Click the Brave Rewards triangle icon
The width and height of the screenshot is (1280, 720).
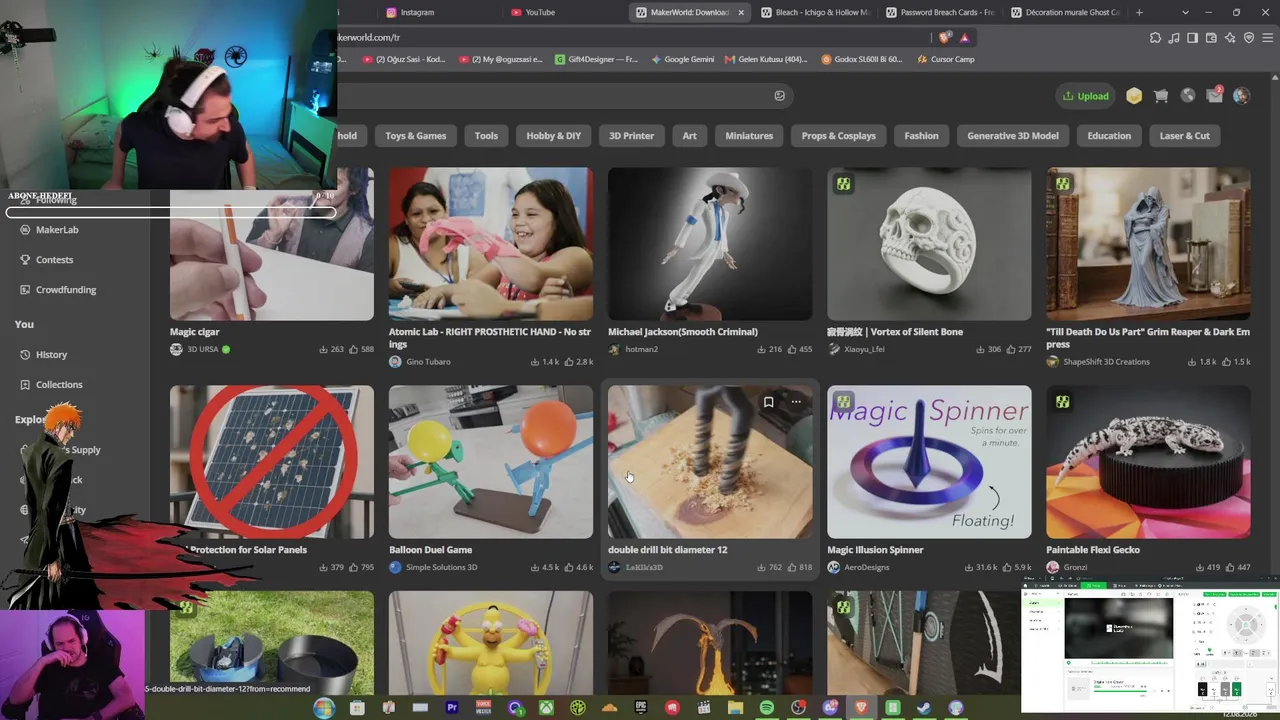click(x=964, y=38)
